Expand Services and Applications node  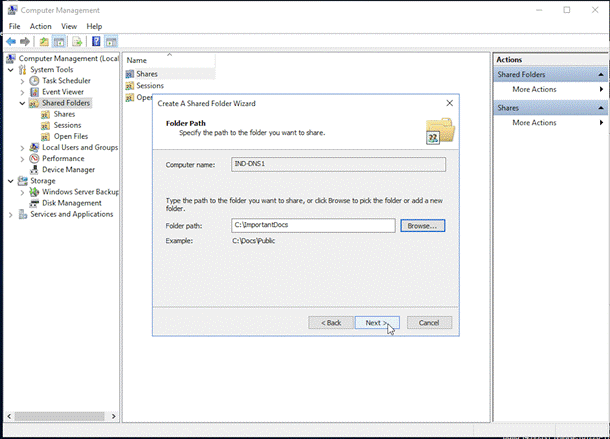[x=11, y=215]
